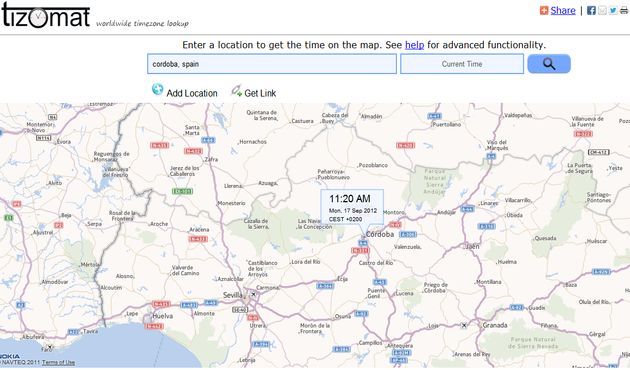Click the Add Location text
This screenshot has height=370, width=630.
point(192,93)
